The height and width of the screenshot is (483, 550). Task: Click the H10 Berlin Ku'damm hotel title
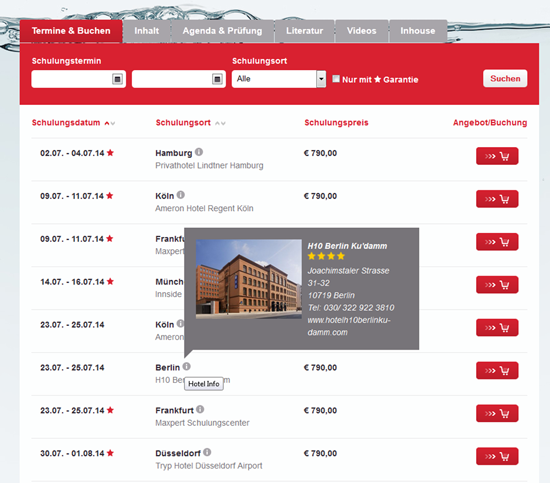coord(347,246)
